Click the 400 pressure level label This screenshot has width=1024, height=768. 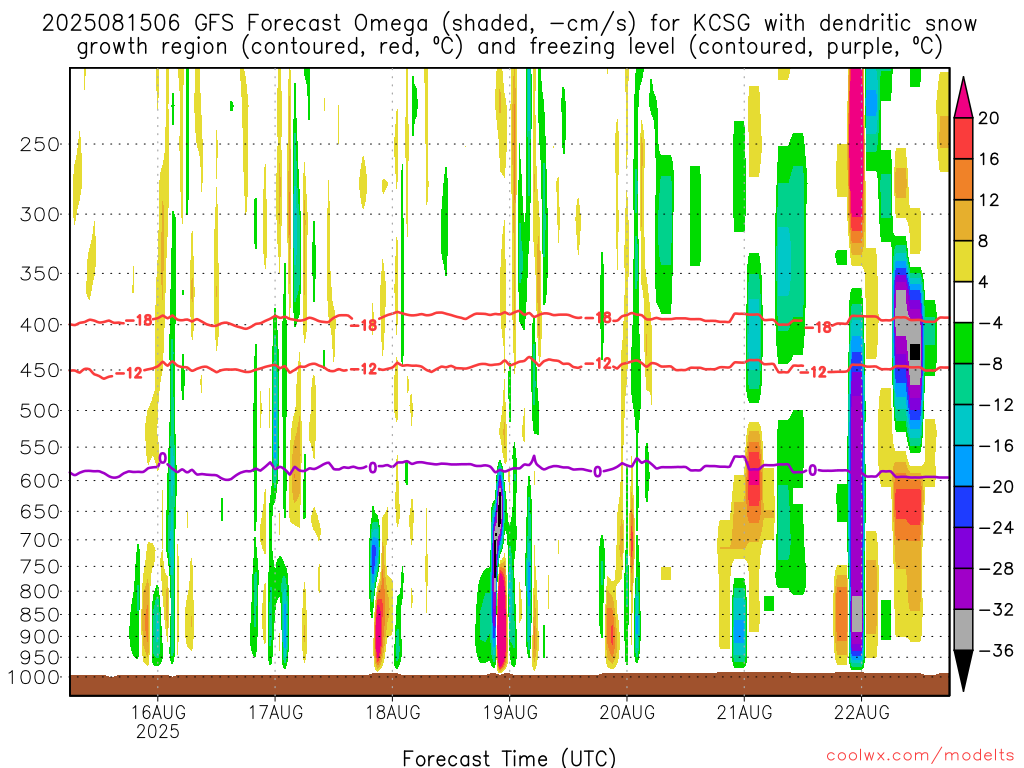click(40, 325)
